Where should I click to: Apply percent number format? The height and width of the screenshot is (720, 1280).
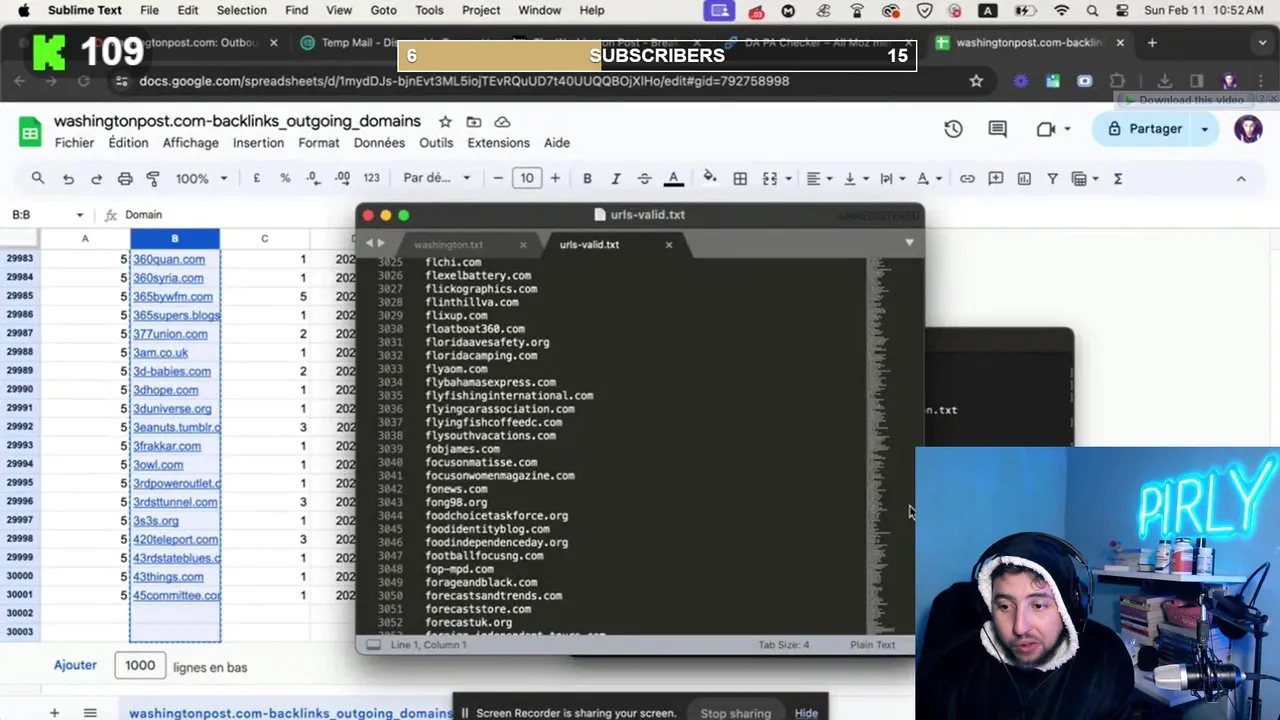(x=285, y=178)
